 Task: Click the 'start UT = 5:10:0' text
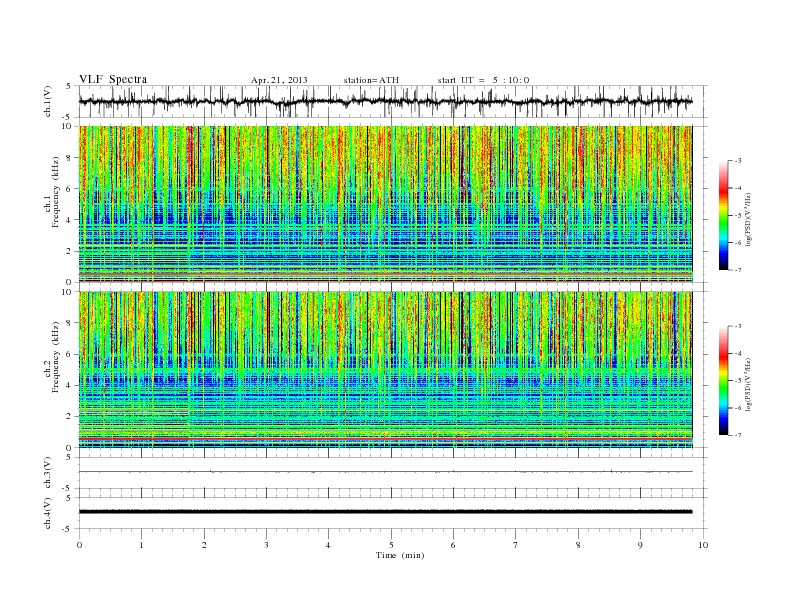point(483,80)
